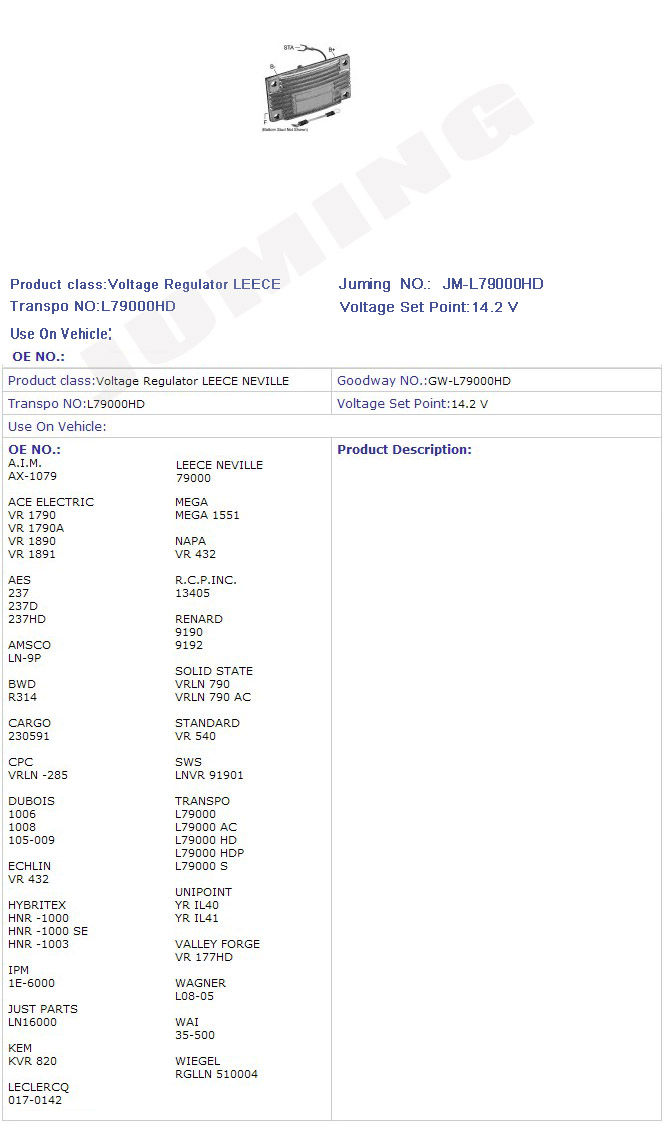Click the table cell 'Transpo NO:L79000HD'
This screenshot has width=668, height=1124.
coord(167,404)
